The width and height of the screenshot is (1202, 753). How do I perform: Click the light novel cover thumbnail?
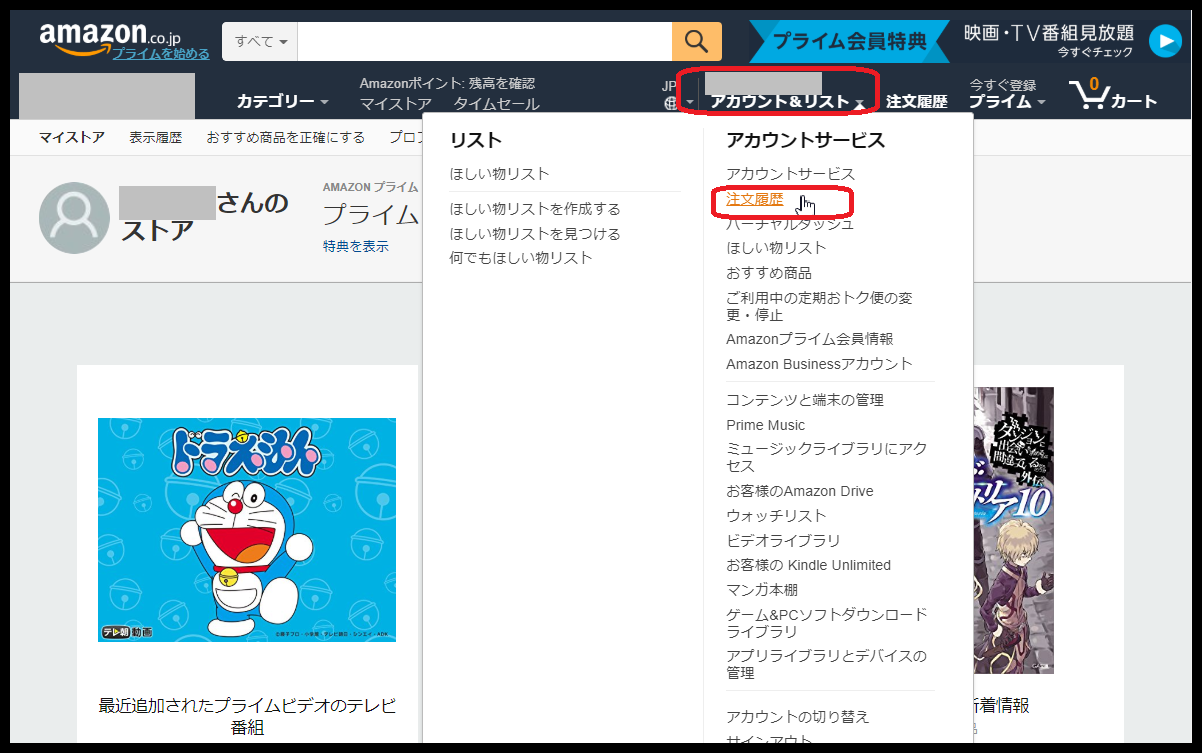[1013, 530]
